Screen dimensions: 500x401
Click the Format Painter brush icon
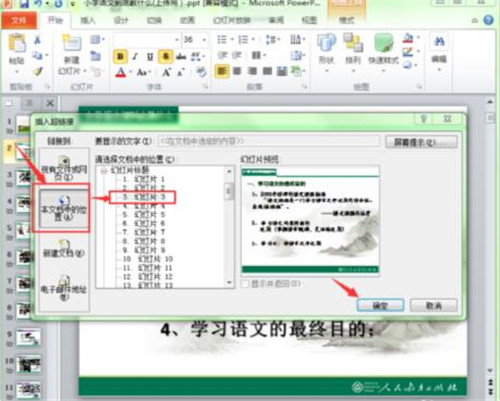click(37, 71)
